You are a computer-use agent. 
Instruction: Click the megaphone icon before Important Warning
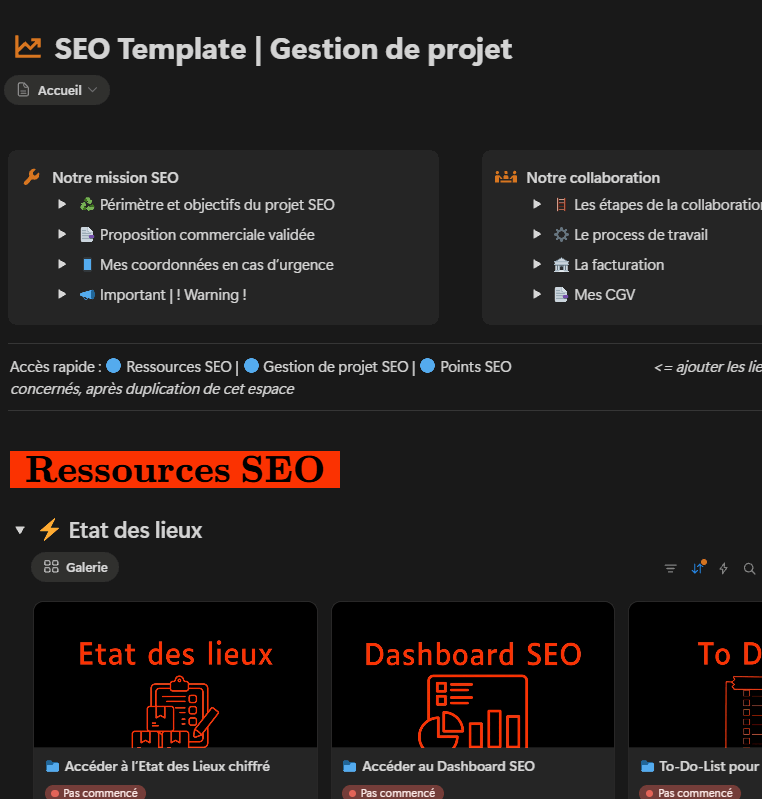(x=87, y=295)
